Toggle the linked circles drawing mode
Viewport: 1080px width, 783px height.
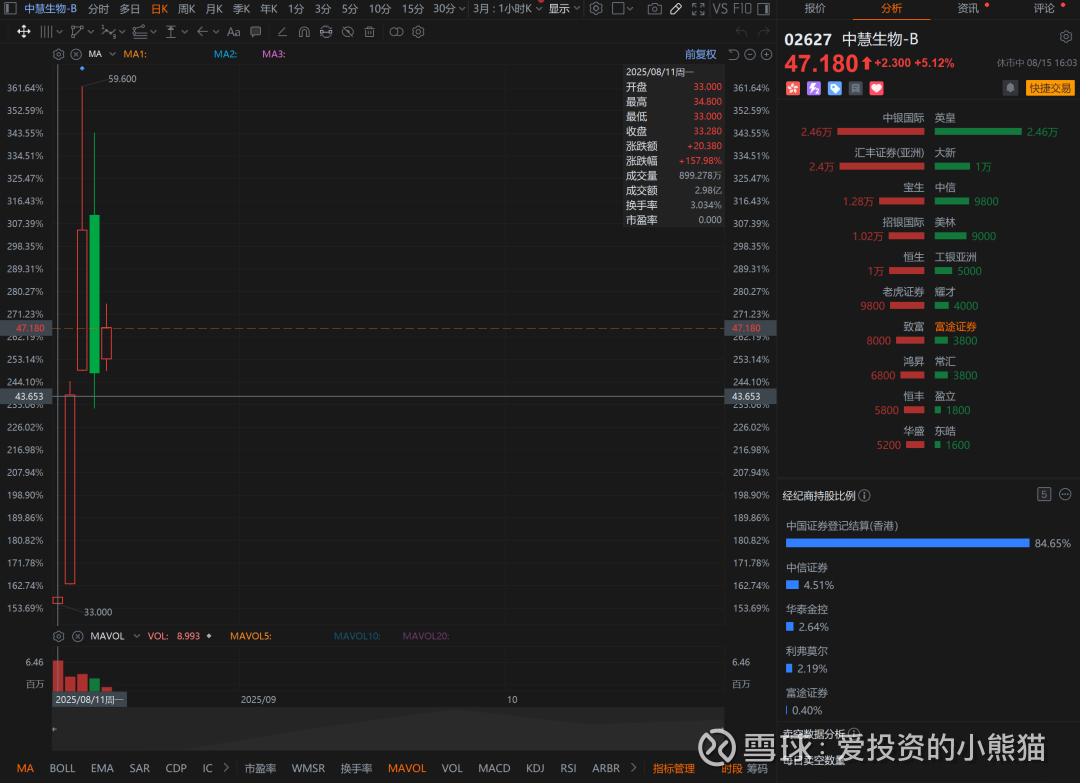click(396, 32)
